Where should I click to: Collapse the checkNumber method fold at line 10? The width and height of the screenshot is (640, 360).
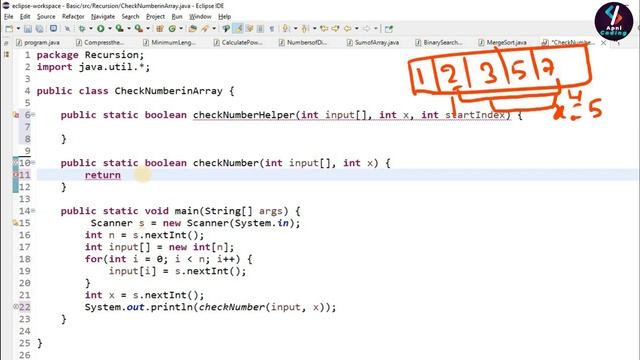(33, 163)
